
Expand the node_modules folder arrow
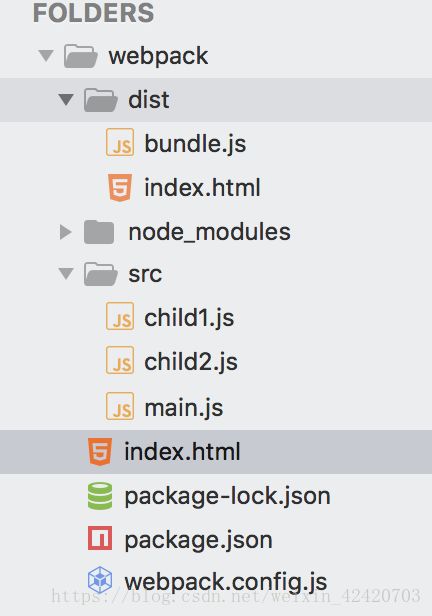click(65, 232)
